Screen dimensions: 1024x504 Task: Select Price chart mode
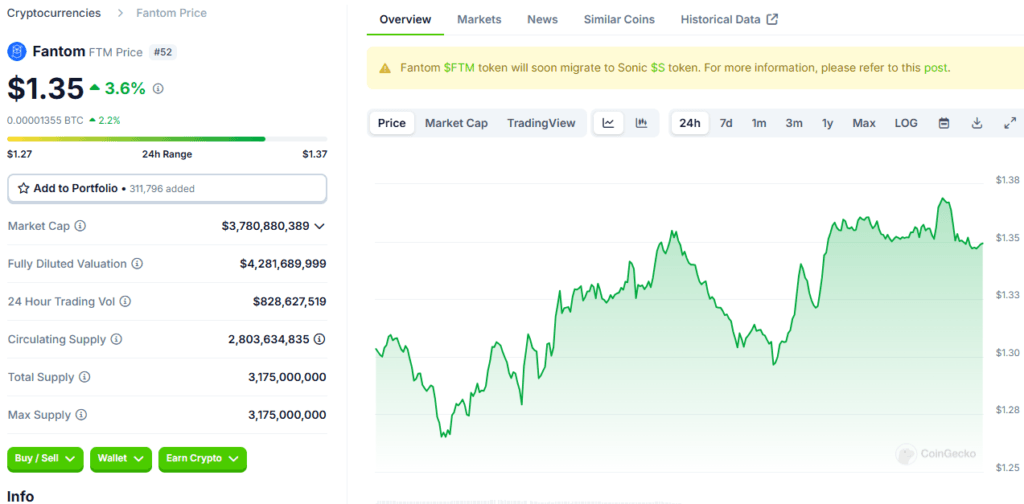click(x=392, y=123)
